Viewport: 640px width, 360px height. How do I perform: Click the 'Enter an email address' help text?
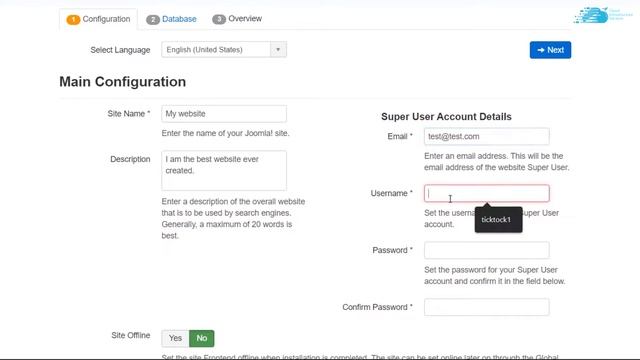(496, 162)
